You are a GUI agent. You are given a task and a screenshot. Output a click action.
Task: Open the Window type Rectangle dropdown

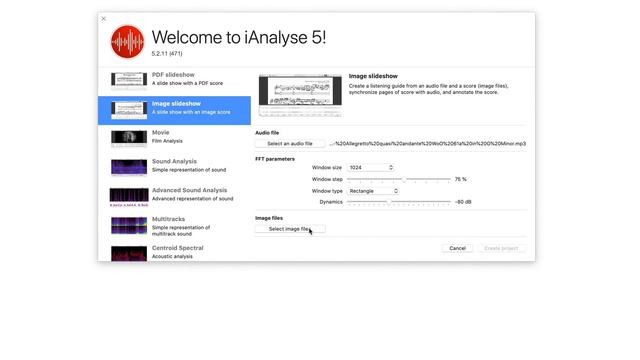point(373,191)
